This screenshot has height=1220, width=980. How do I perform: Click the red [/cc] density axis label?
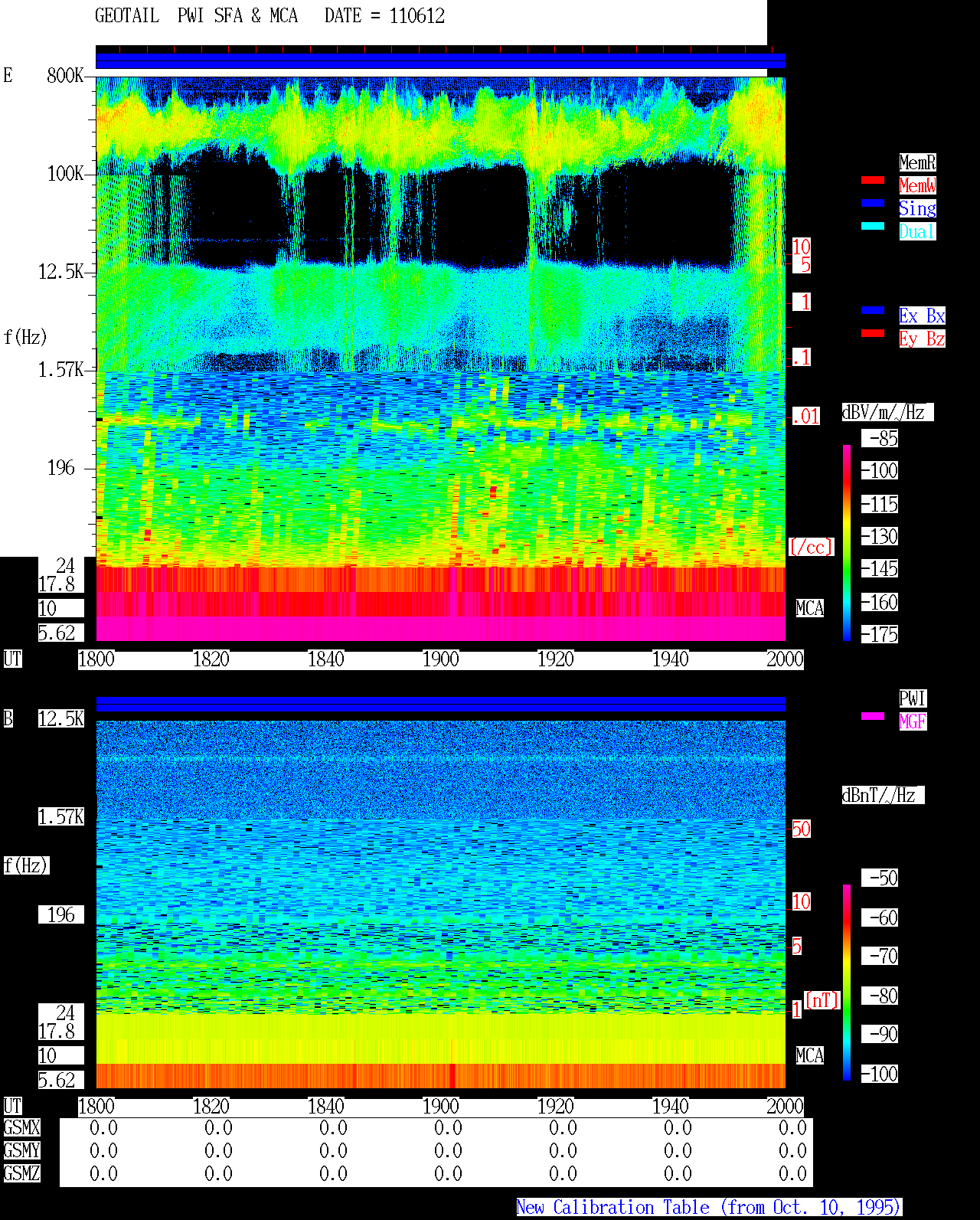pyautogui.click(x=811, y=548)
